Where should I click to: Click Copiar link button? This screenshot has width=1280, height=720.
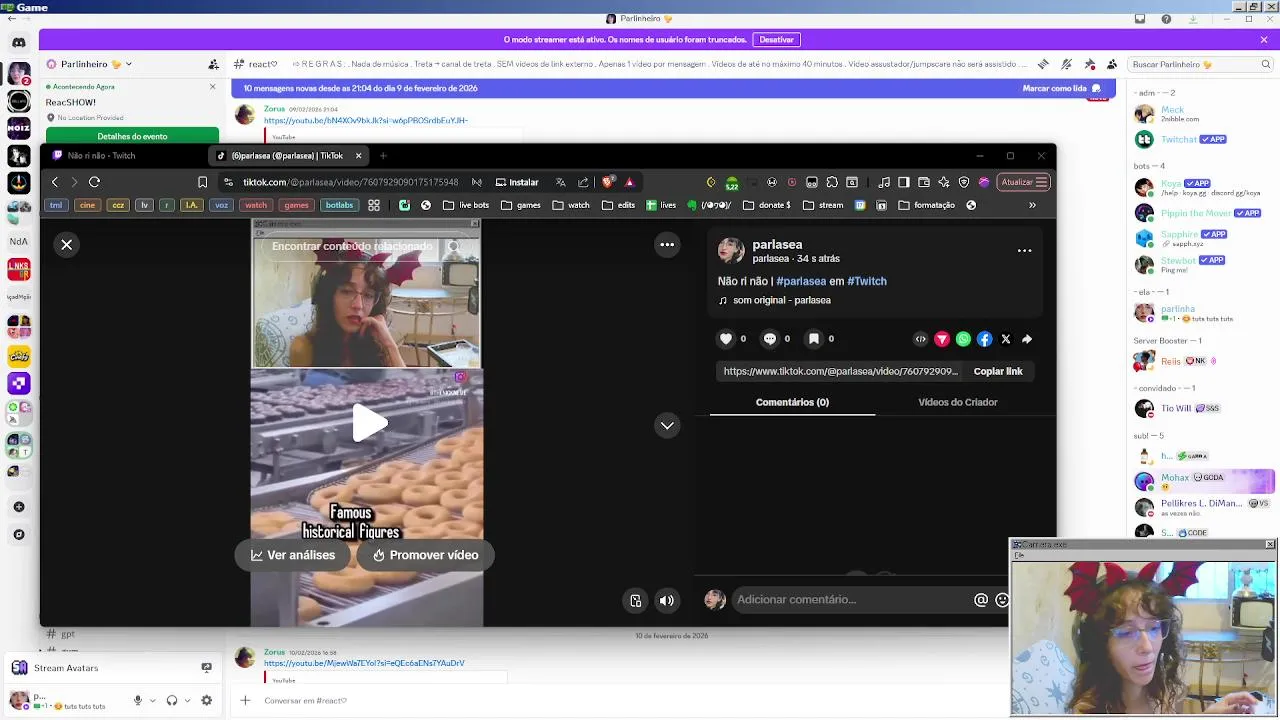(998, 371)
